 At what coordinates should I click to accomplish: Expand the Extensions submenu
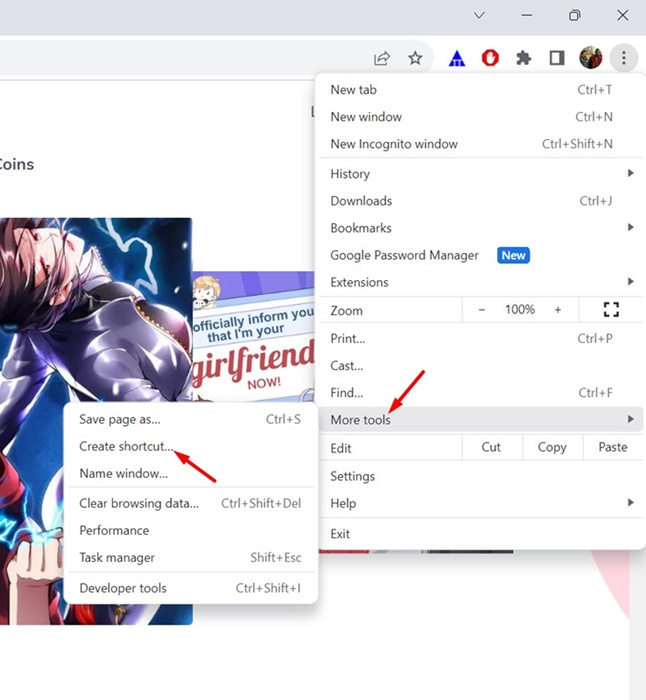click(481, 282)
